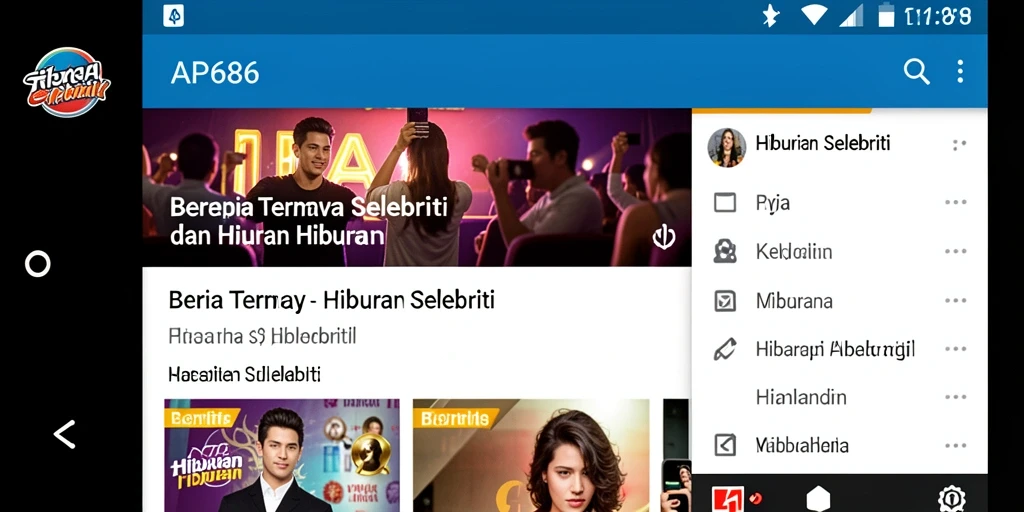1024x512 pixels.
Task: Tap the cellular signal status icon
Action: point(851,16)
